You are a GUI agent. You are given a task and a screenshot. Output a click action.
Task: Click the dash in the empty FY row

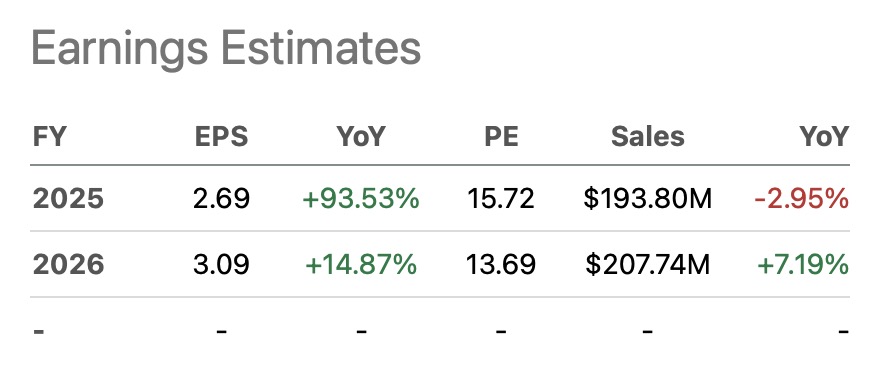[x=39, y=330]
